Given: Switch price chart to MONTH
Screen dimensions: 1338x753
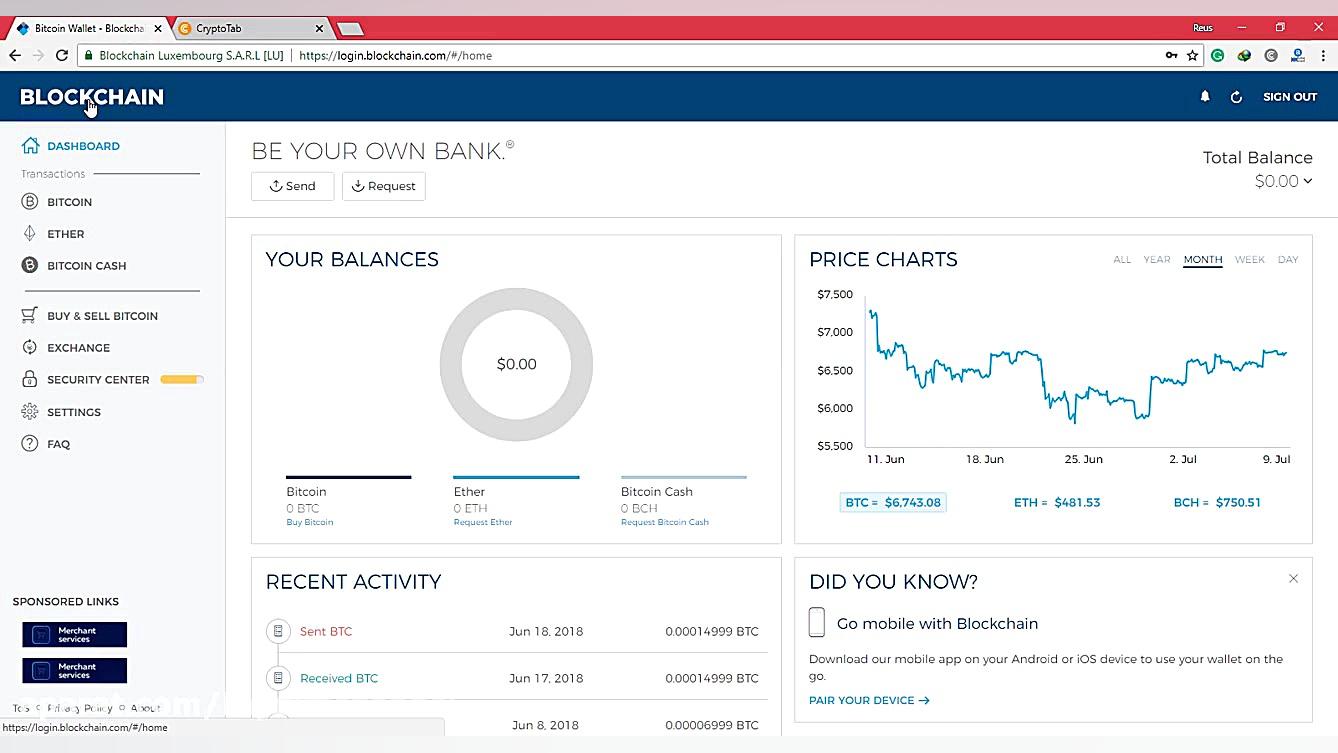Looking at the screenshot, I should click(x=1203, y=260).
